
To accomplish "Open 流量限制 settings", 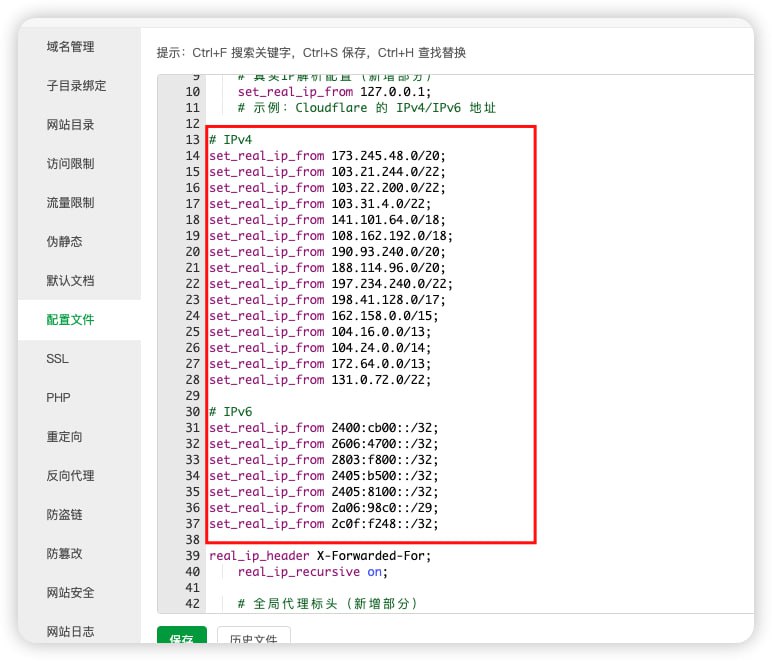I will 70,203.
